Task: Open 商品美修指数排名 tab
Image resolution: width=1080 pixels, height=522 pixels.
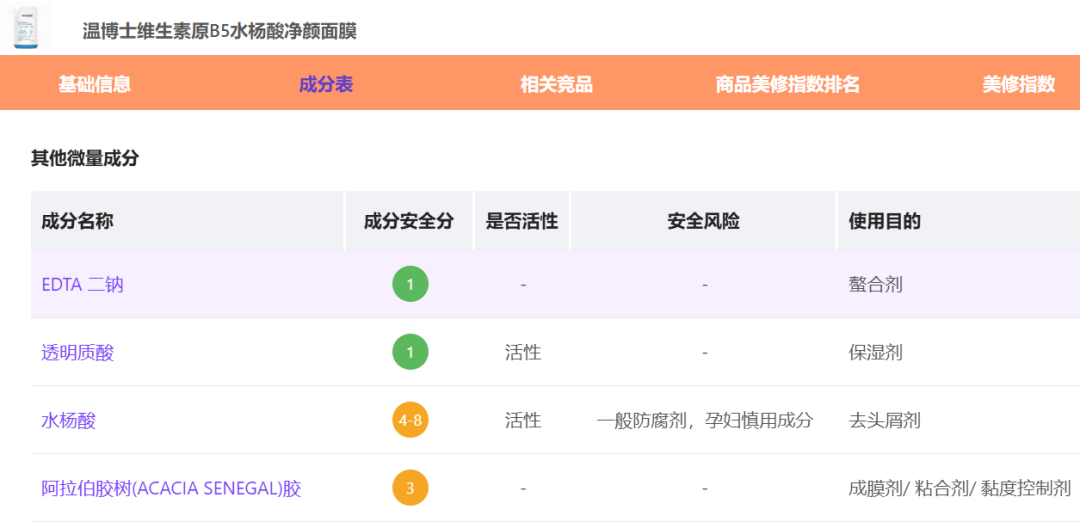Action: tap(787, 84)
